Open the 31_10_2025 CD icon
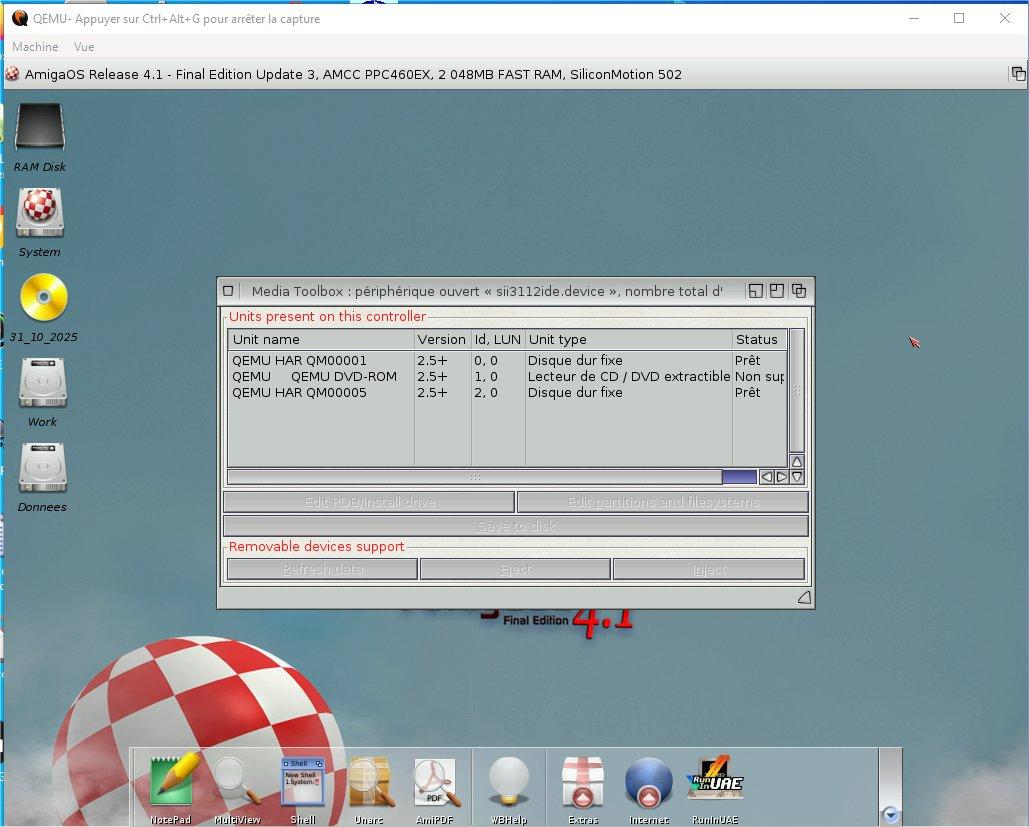The image size is (1029, 827). click(44, 298)
